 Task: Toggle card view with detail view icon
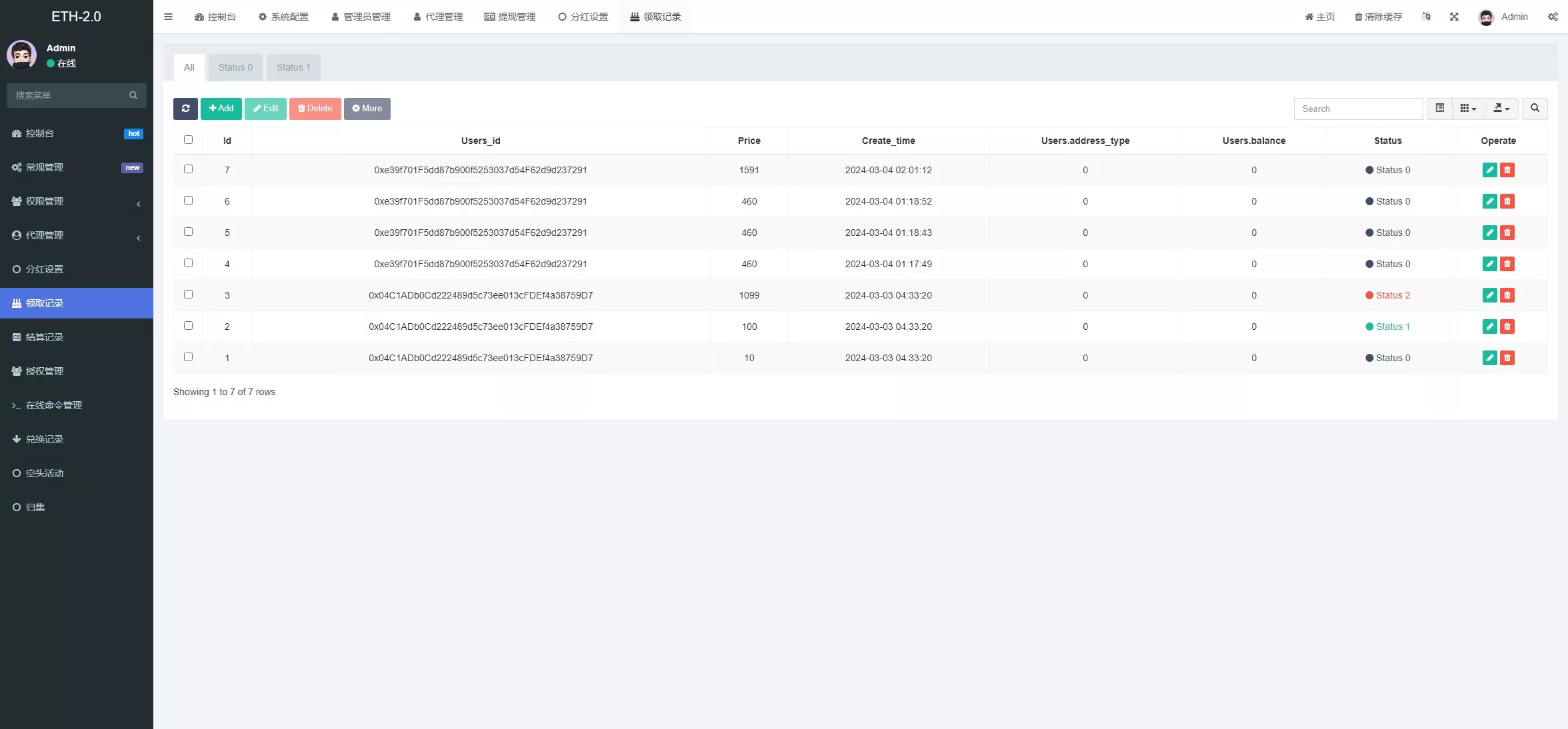[1439, 109]
